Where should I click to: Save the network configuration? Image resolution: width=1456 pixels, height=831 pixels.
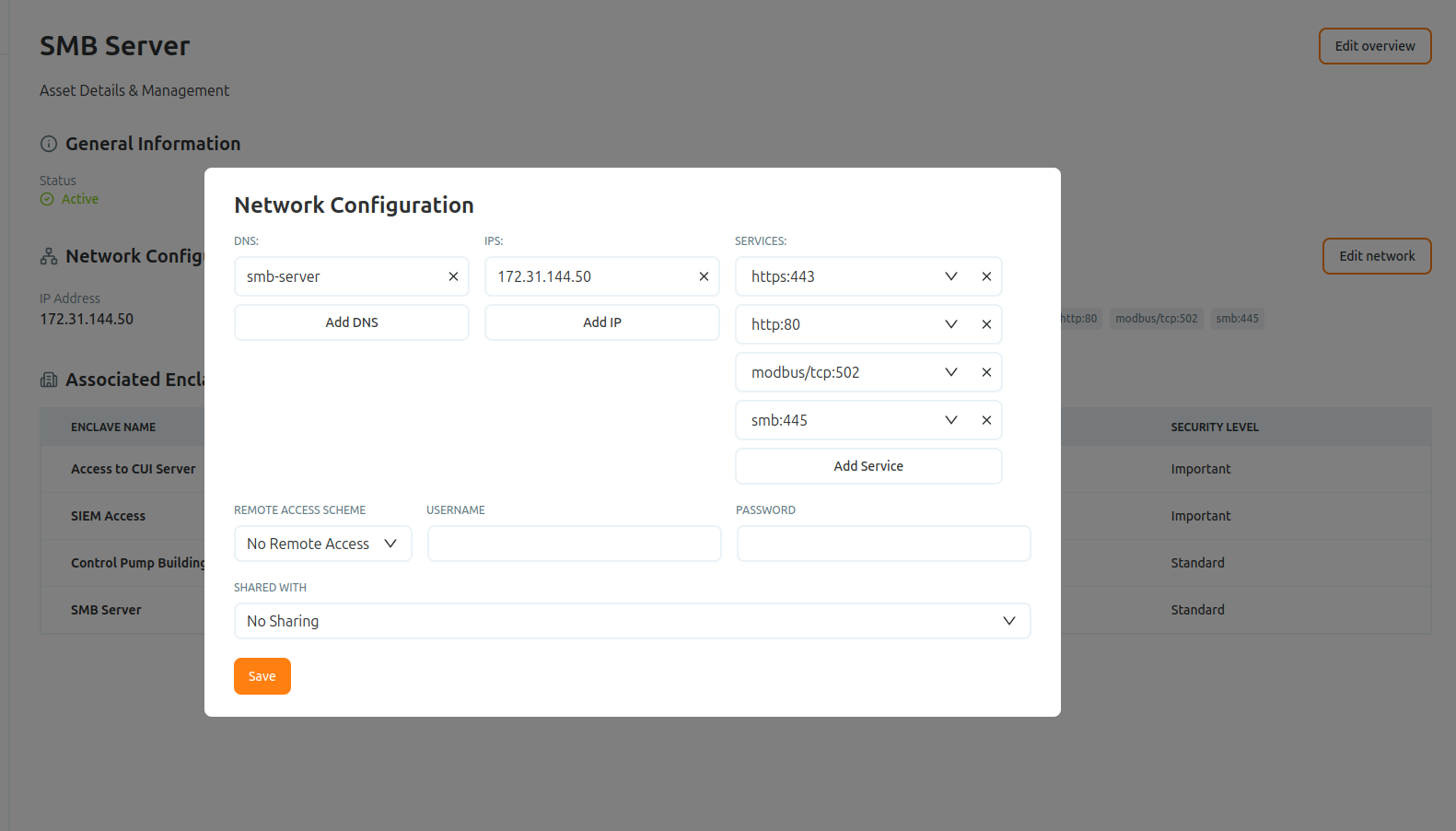[262, 676]
